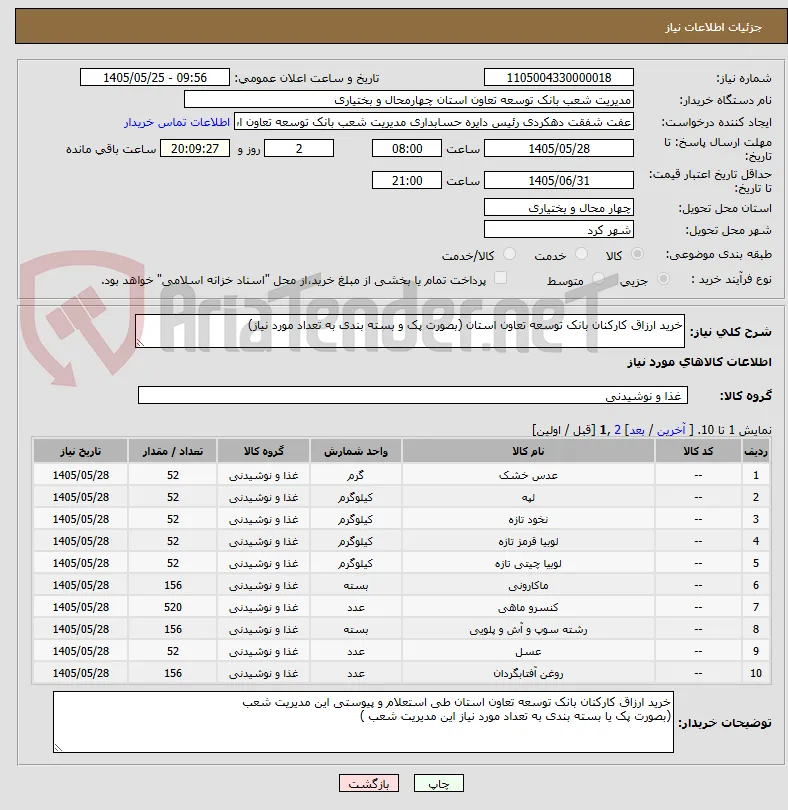Select the ماکارونی item name

pos(528,585)
